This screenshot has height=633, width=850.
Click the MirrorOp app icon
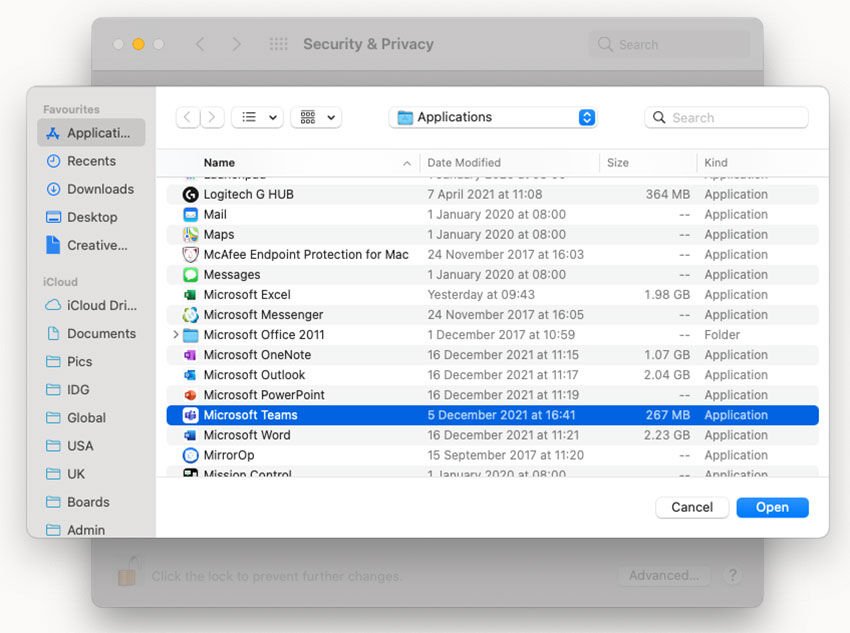(190, 455)
